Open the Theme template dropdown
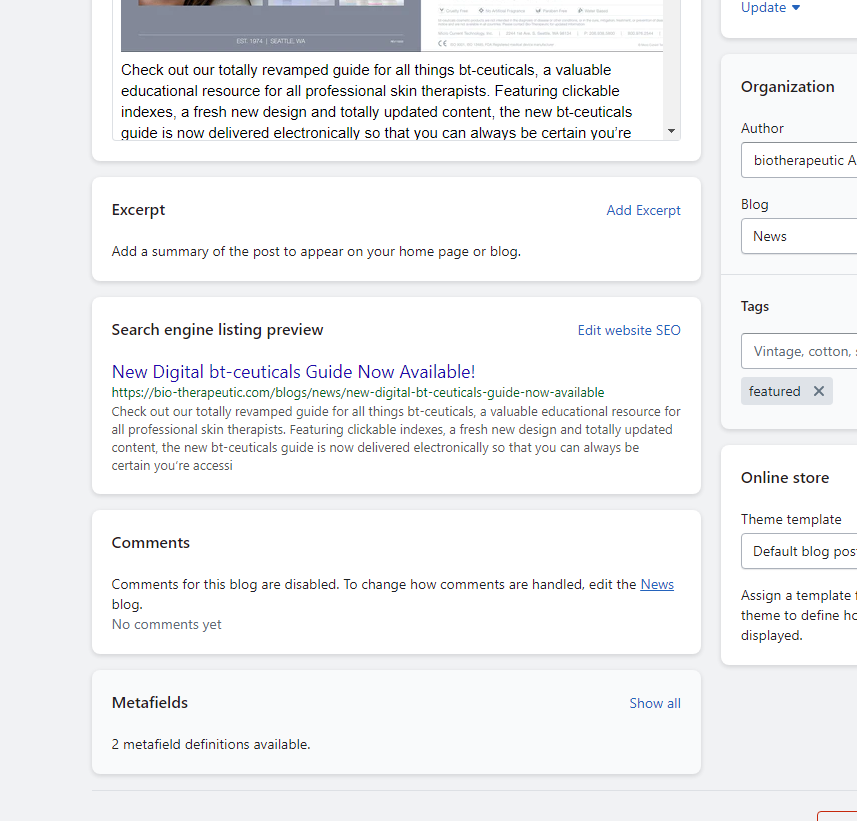Screen dimensions: 857x821 tap(799, 551)
